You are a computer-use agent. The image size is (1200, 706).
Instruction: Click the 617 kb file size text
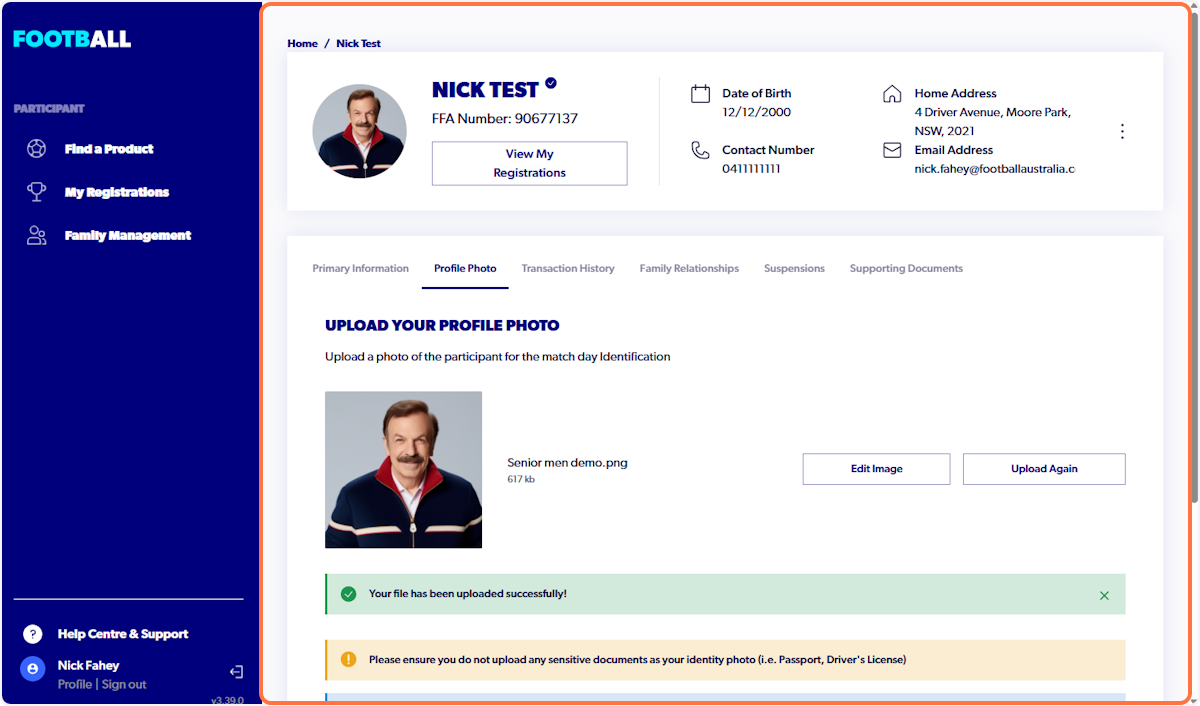521,480
